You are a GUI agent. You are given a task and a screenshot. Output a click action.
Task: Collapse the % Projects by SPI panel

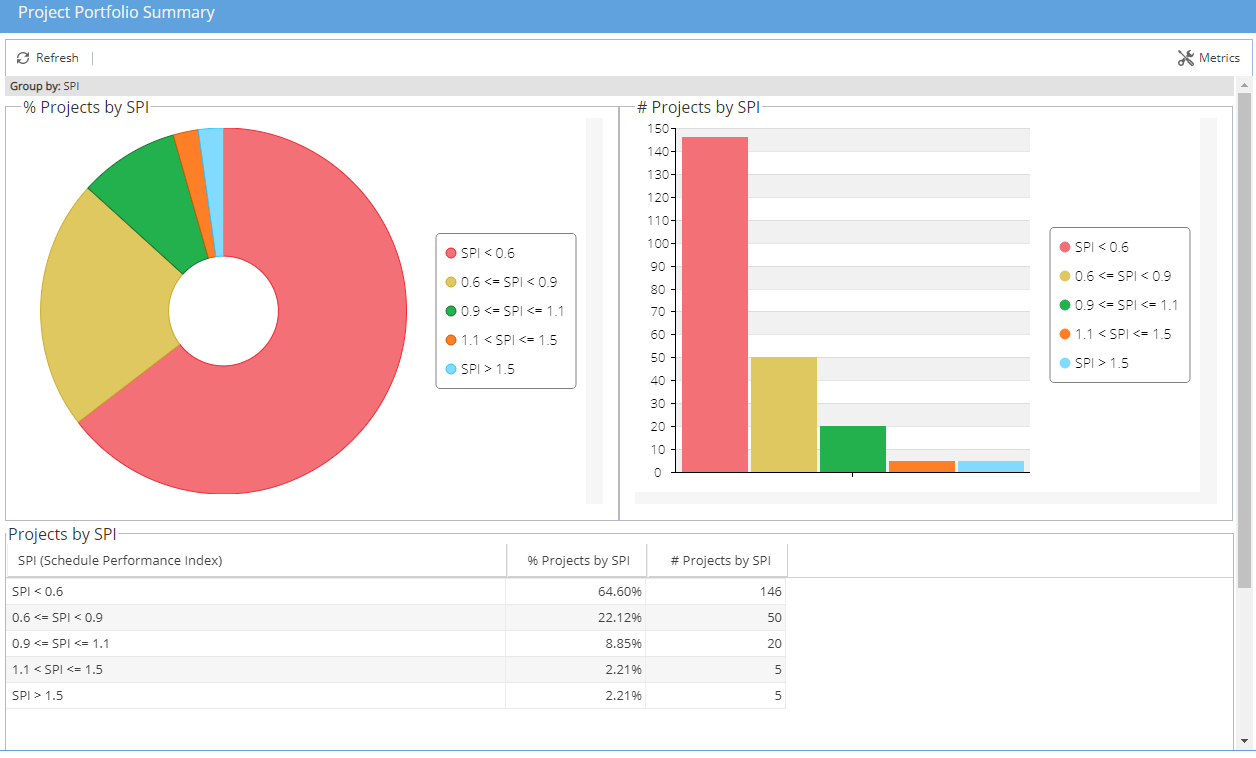[85, 107]
